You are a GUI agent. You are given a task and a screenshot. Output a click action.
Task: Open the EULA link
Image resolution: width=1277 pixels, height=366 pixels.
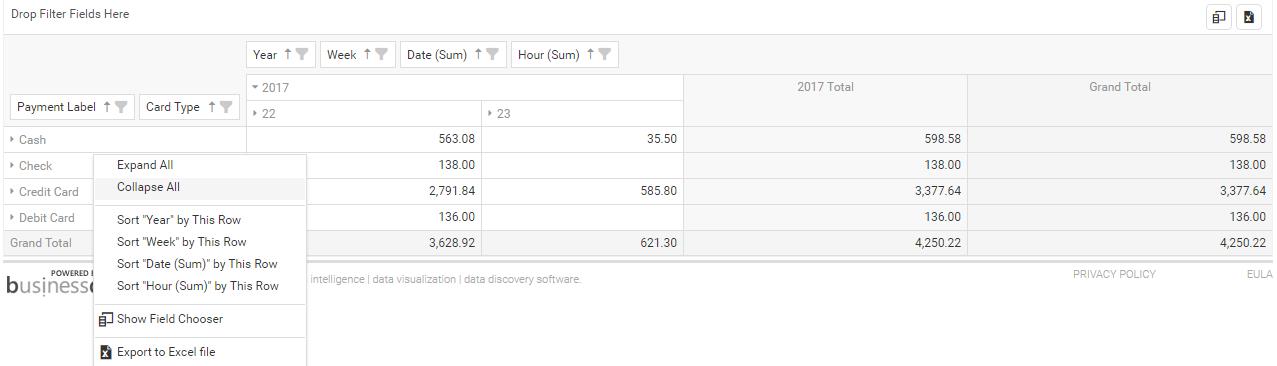click(1259, 274)
